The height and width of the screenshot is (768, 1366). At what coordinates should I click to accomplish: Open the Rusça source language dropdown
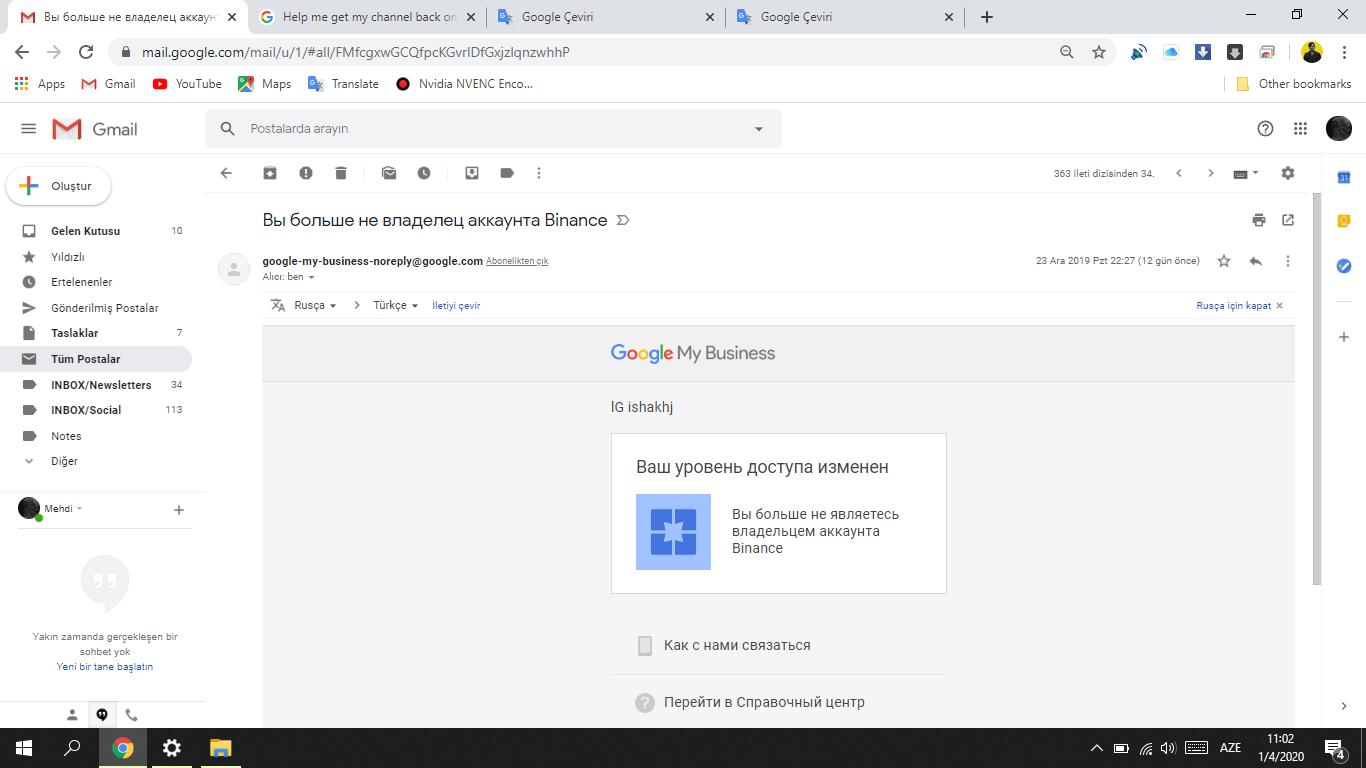pos(315,305)
